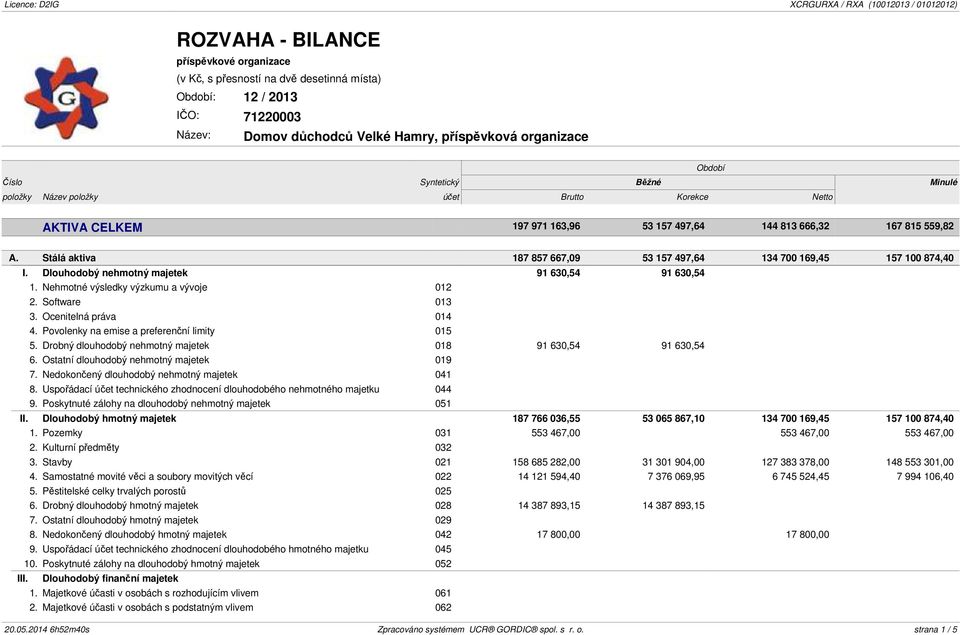Click the AKTIVA CELKEM heading
The height and width of the screenshot is (635, 960).
[x=92, y=227]
